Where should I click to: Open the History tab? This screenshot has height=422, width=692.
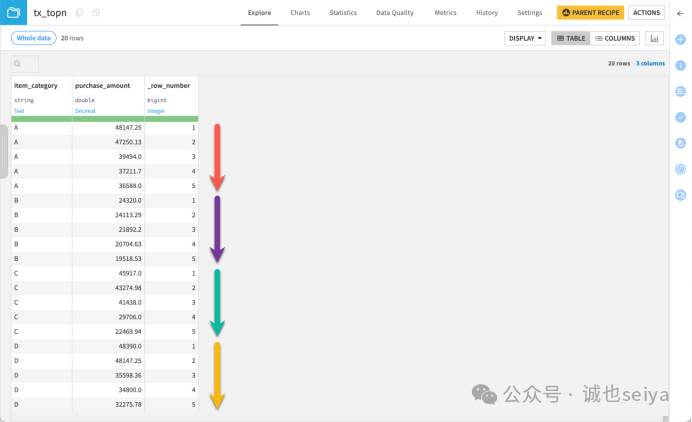tap(487, 13)
